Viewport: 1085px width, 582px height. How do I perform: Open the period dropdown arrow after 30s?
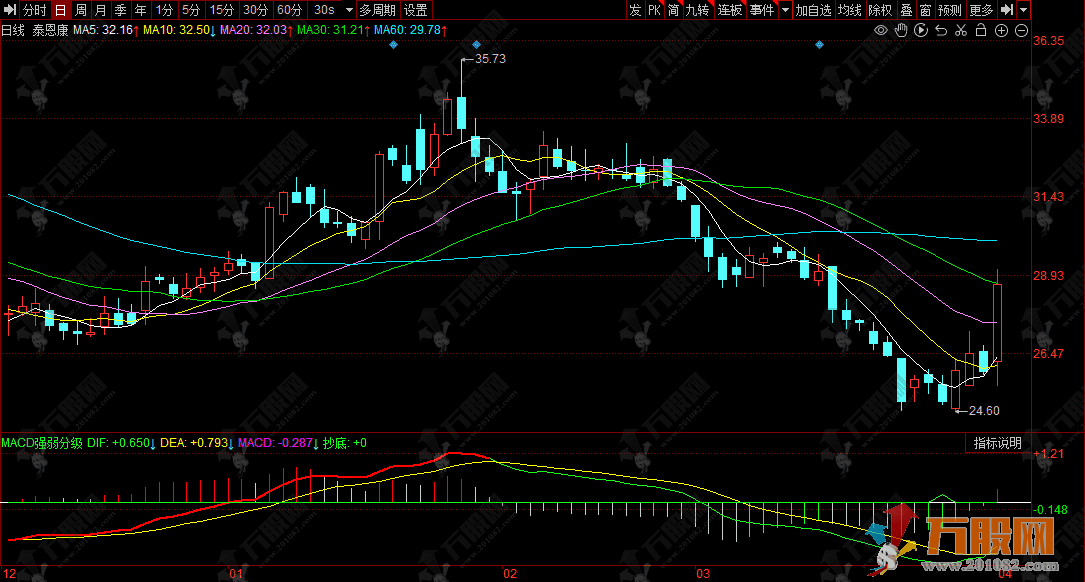click(x=349, y=10)
